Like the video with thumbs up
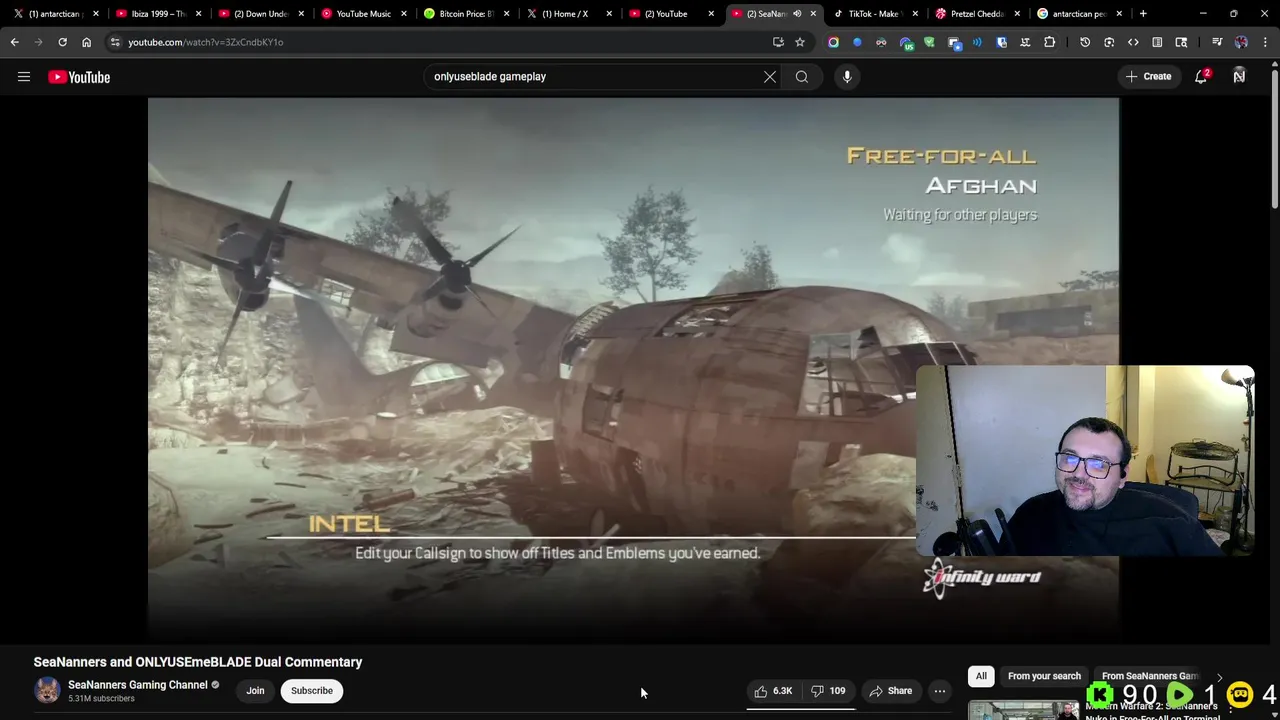The width and height of the screenshot is (1280, 720). click(x=773, y=691)
